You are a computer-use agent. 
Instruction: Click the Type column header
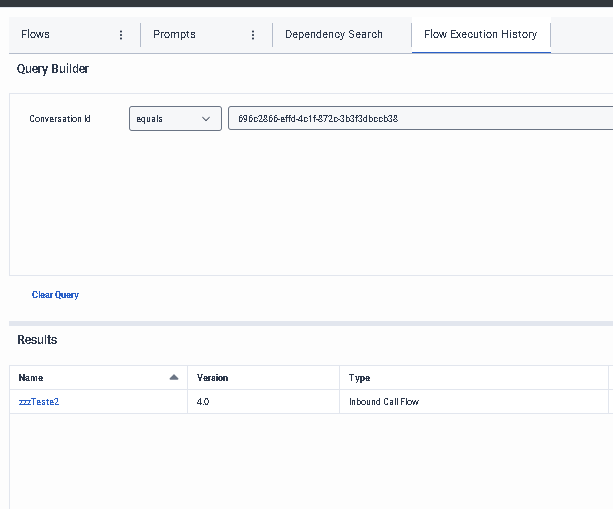[x=359, y=378]
